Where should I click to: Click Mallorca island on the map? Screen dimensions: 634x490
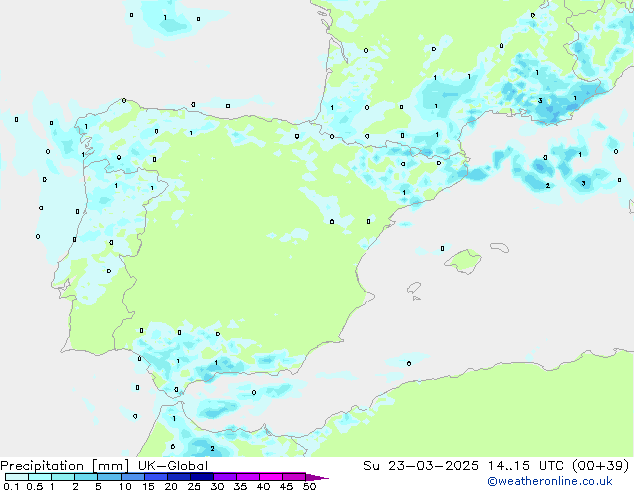coord(464,262)
